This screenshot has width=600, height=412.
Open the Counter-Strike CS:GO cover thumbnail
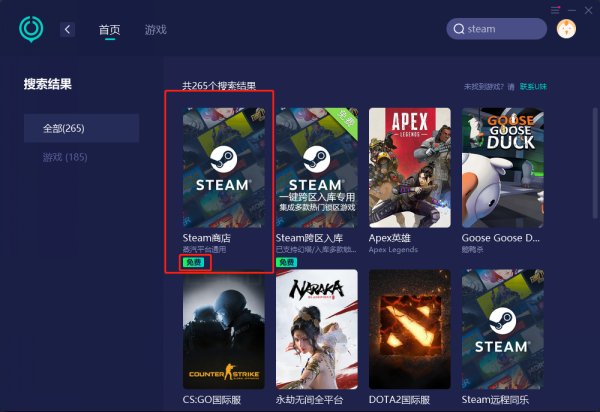pyautogui.click(x=224, y=329)
